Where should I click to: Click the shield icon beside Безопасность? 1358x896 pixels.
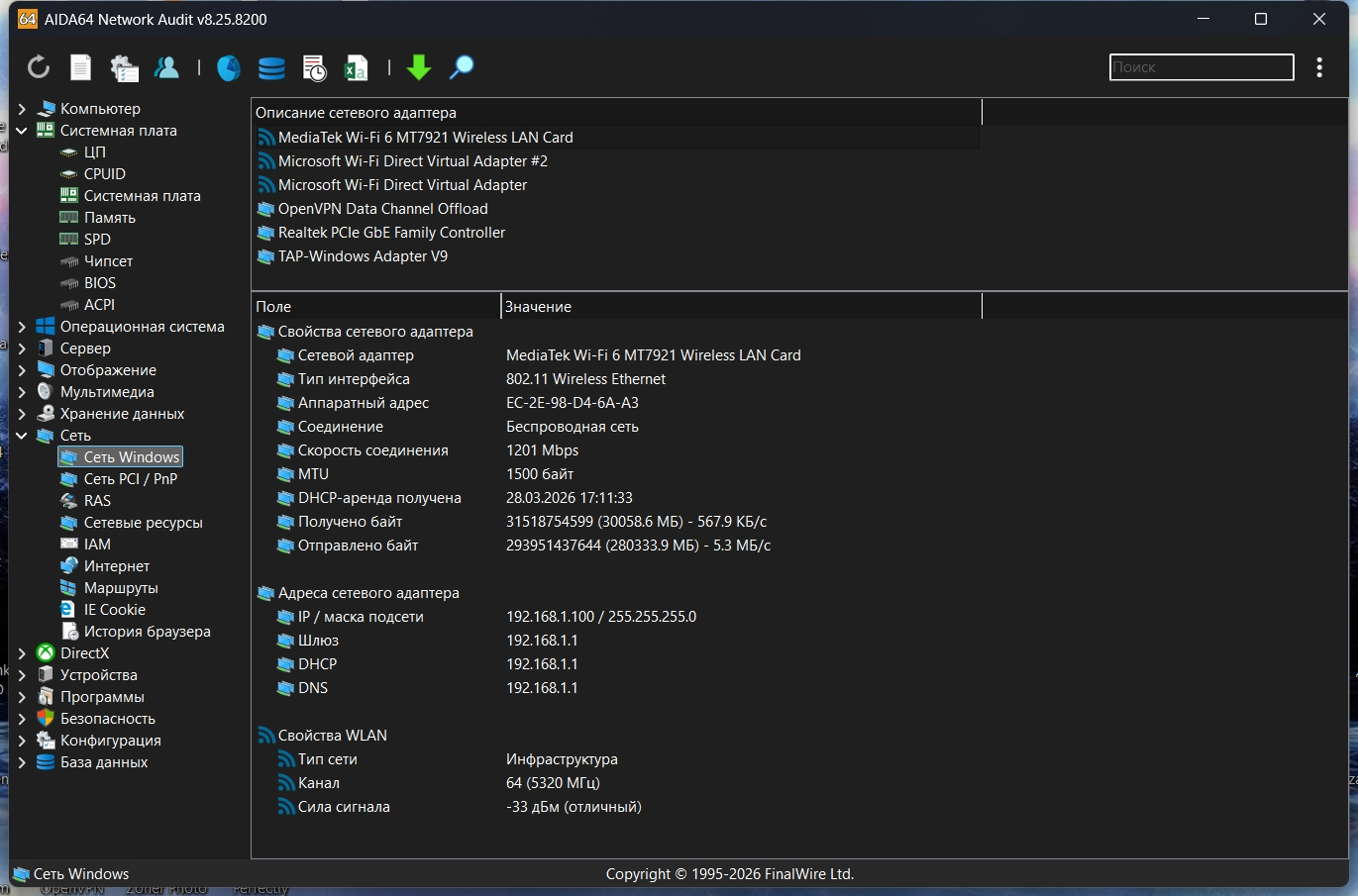46,719
